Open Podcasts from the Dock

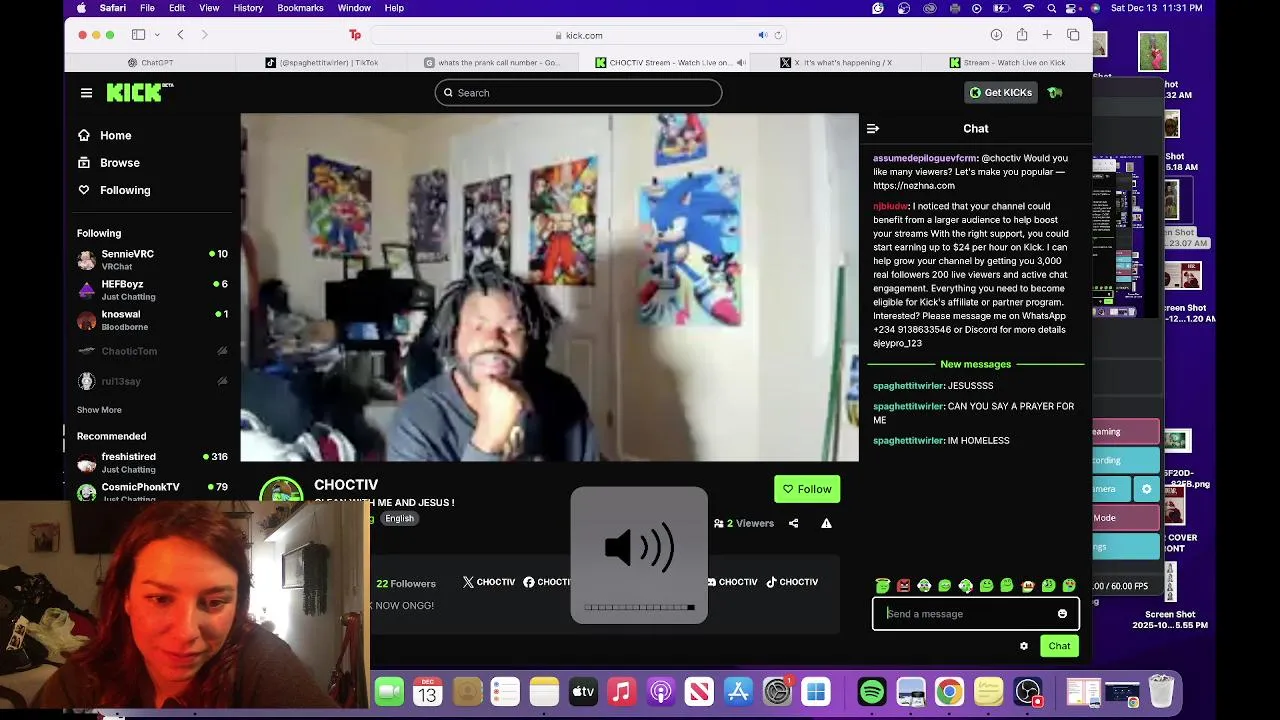[x=660, y=691]
